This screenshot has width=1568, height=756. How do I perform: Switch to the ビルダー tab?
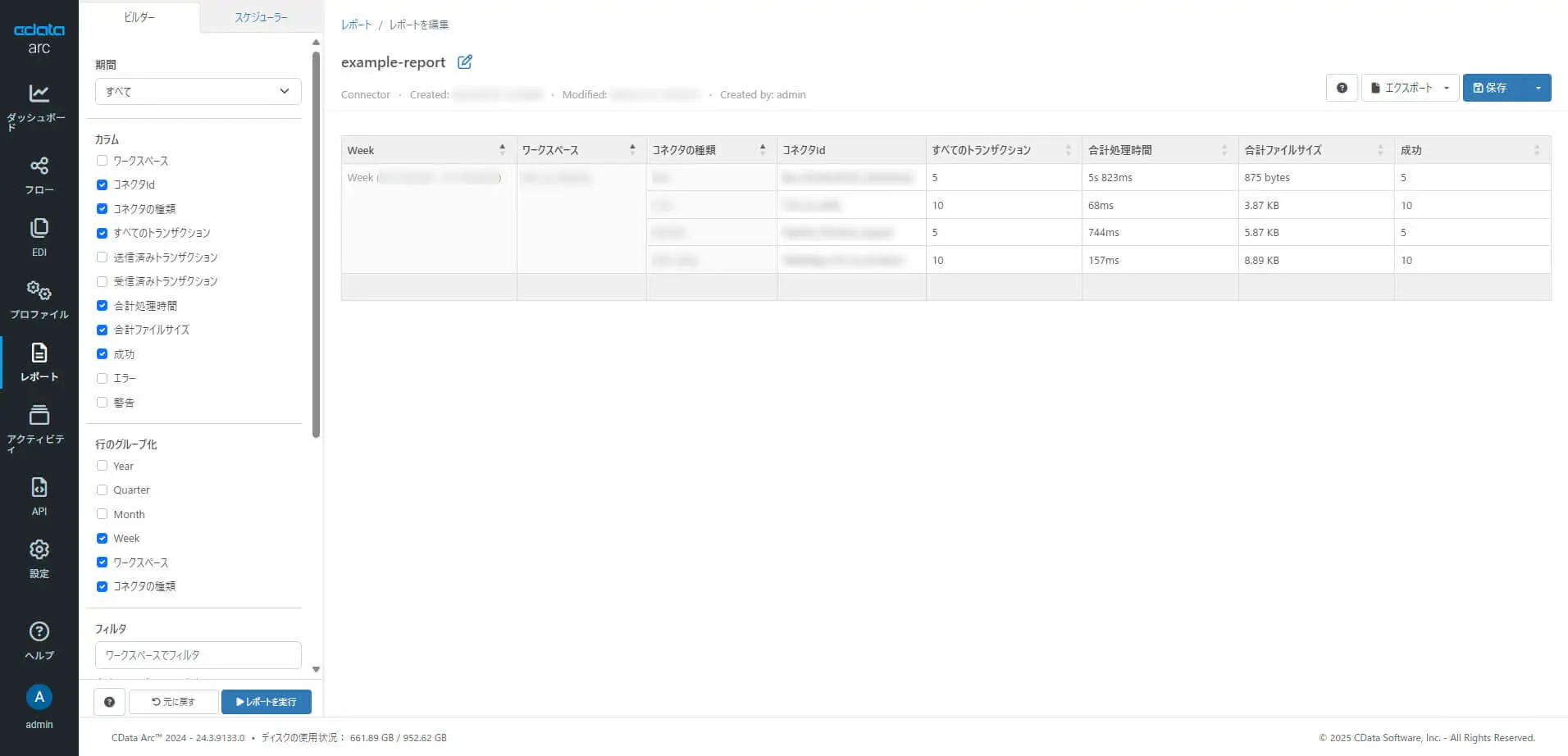(x=139, y=17)
